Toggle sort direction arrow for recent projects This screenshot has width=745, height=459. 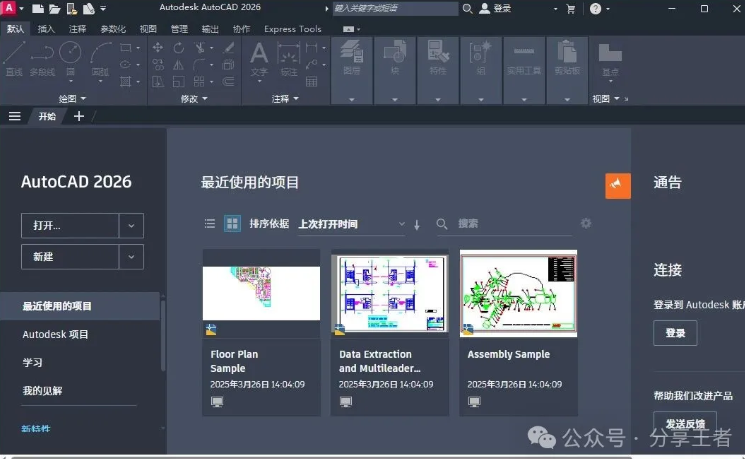417,225
